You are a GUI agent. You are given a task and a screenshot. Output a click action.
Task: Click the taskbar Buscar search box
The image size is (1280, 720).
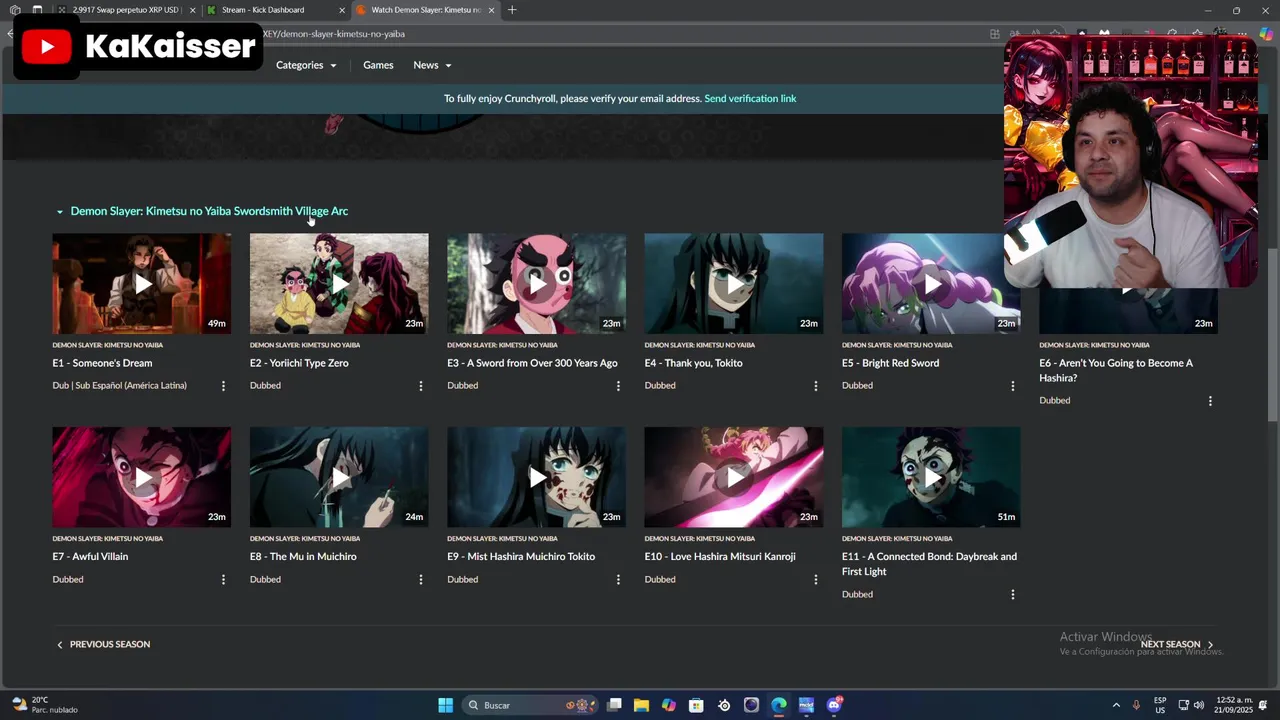pyautogui.click(x=530, y=705)
